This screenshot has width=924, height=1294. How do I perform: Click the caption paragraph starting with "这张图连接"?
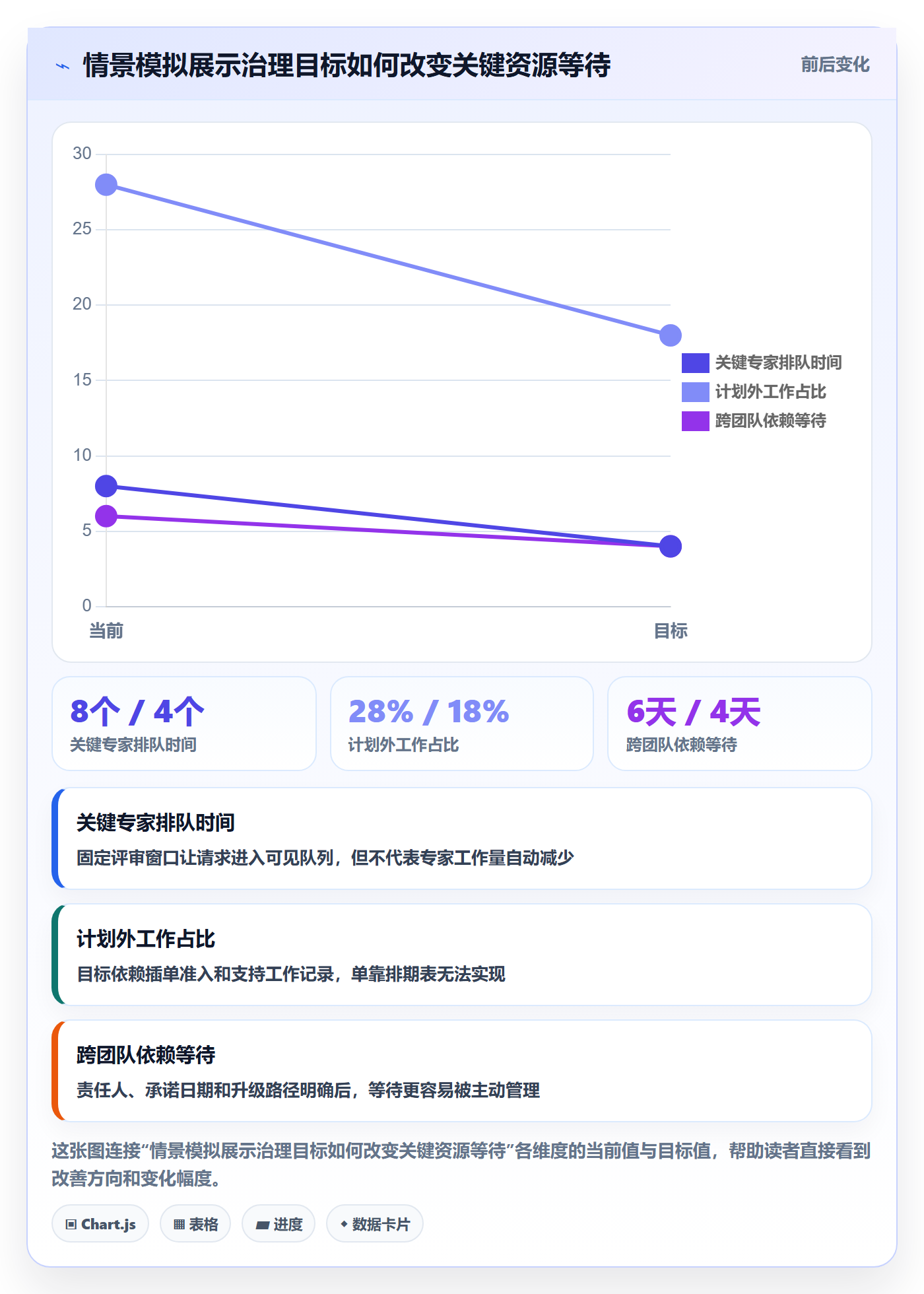coord(461,1165)
